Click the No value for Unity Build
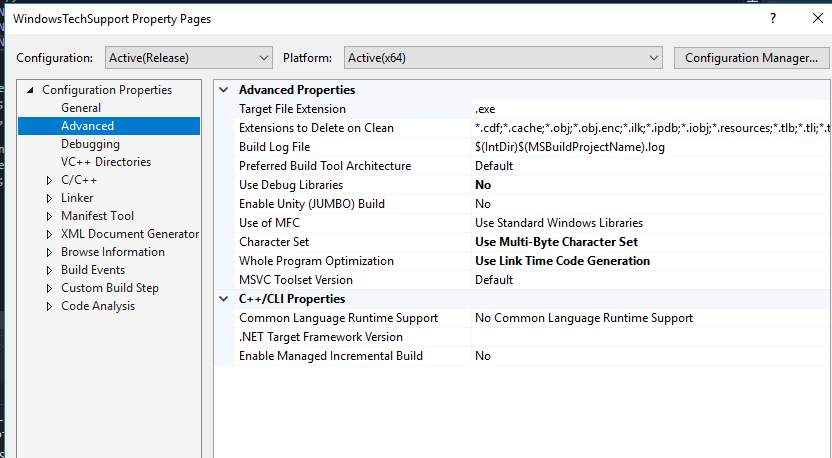 tap(483, 204)
